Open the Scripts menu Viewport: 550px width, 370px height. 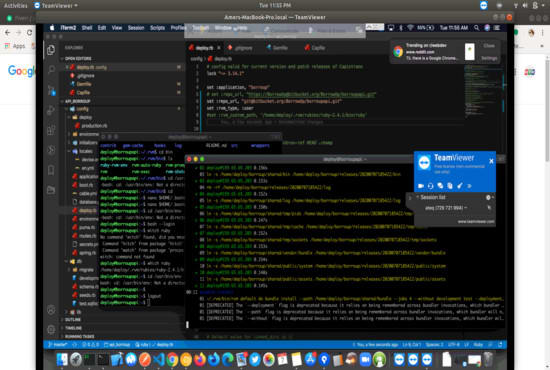coord(157,28)
